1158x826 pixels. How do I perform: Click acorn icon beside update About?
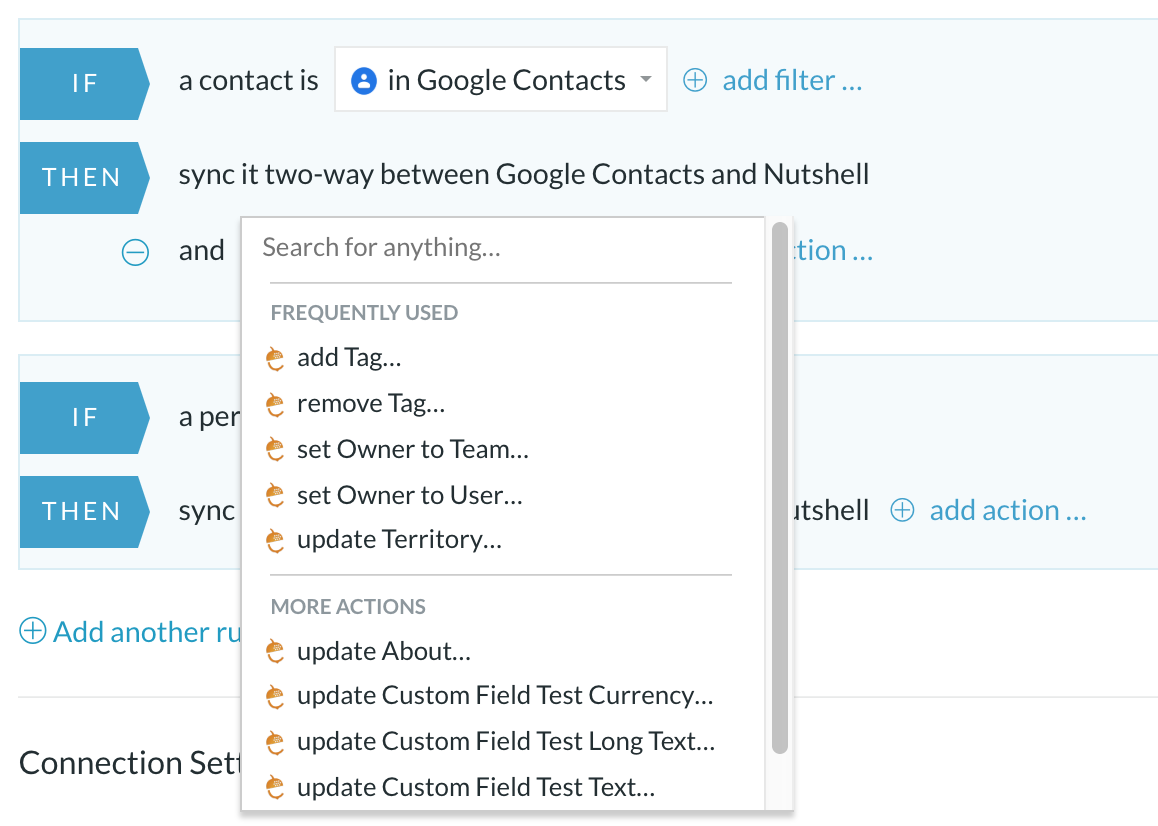tap(275, 652)
